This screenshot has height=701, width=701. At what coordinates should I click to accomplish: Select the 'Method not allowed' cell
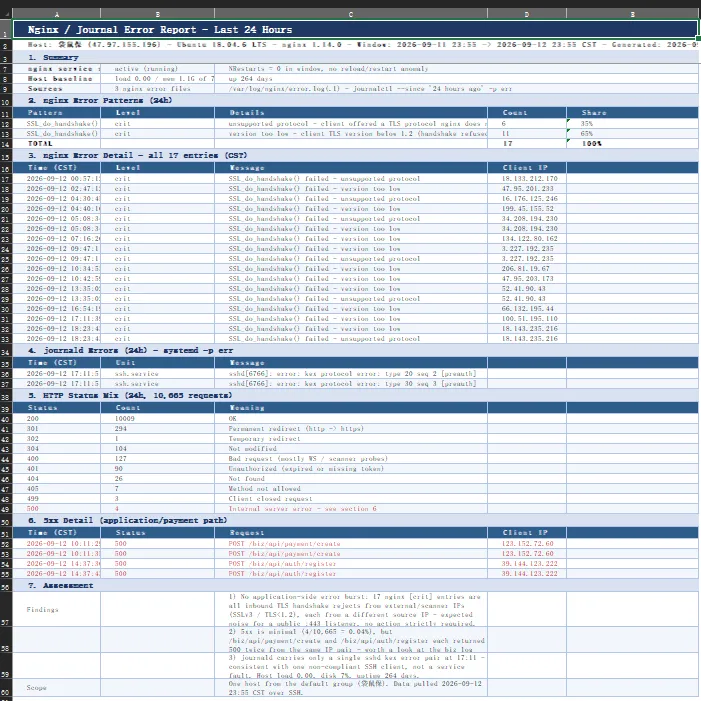click(351, 489)
